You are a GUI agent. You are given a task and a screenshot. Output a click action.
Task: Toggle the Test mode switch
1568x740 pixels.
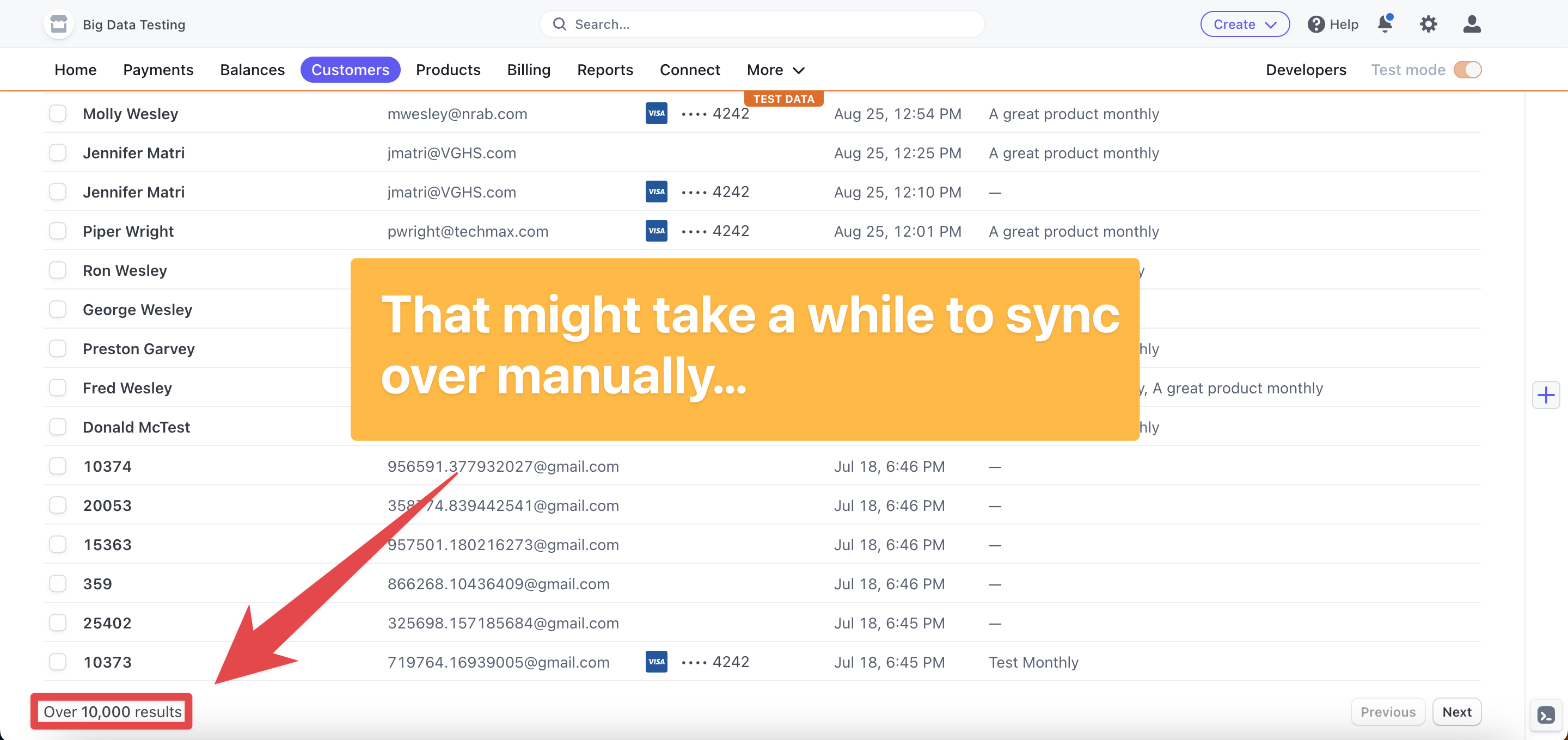click(x=1467, y=70)
